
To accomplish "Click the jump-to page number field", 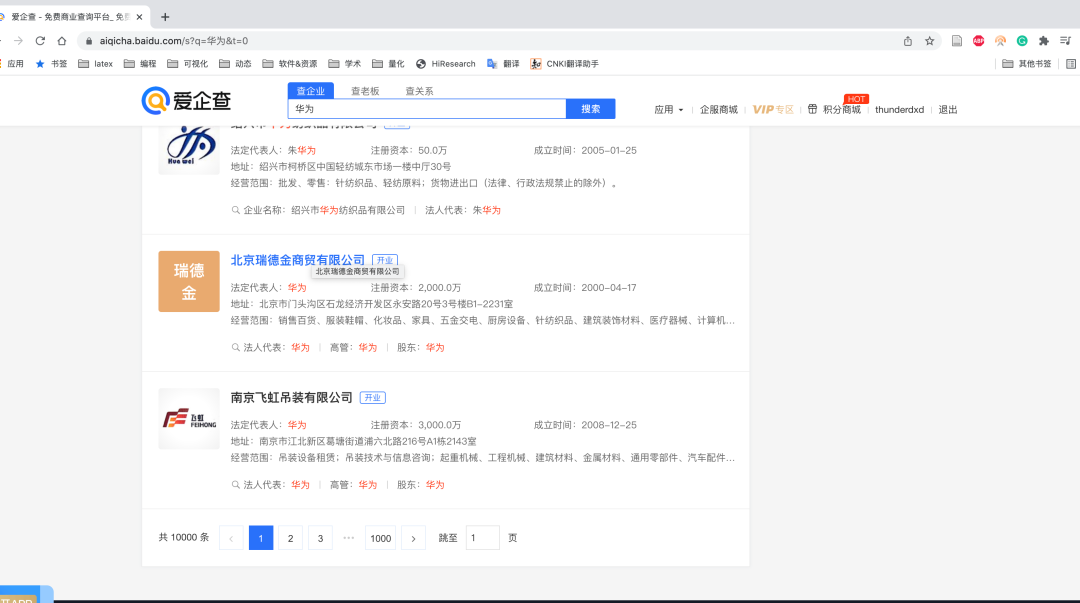I will coord(482,538).
